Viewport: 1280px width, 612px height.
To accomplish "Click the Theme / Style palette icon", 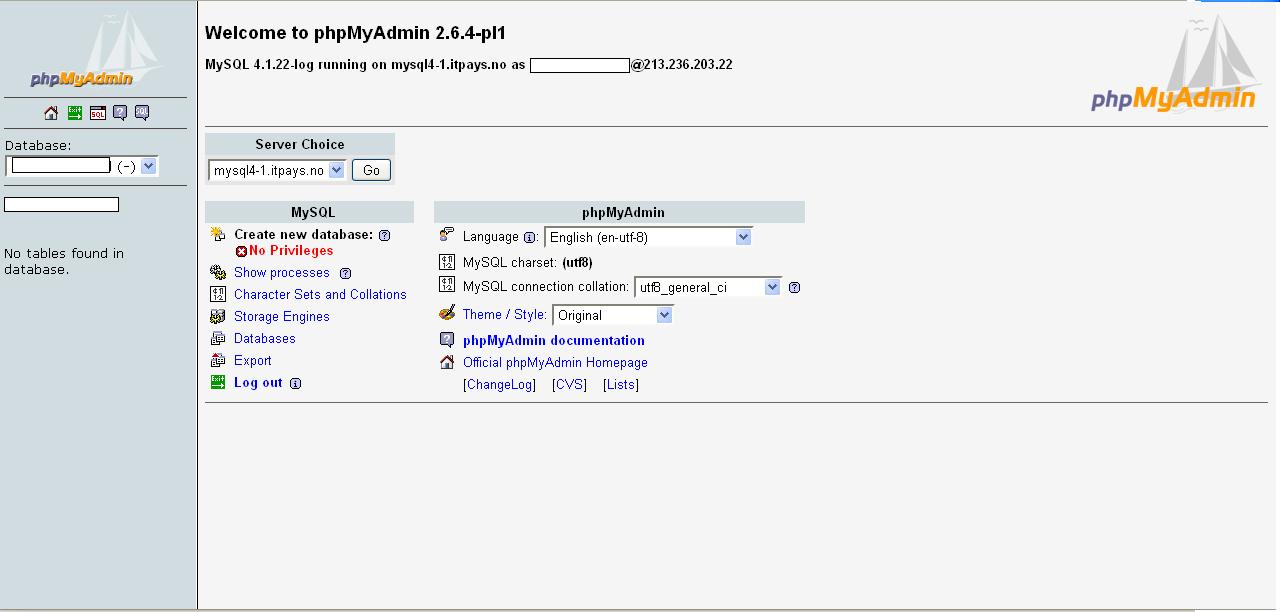I will tap(447, 313).
